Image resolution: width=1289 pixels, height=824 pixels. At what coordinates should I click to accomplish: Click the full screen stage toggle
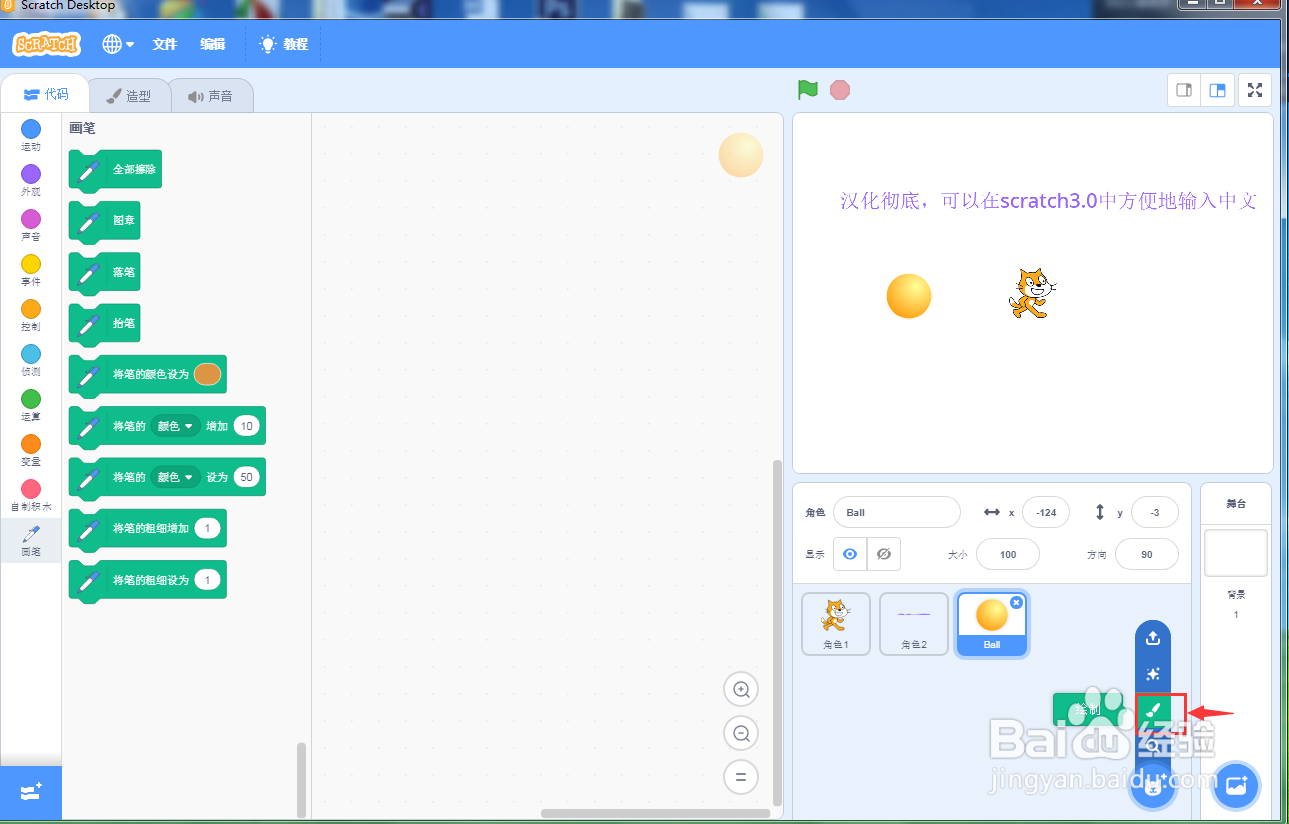1254,89
